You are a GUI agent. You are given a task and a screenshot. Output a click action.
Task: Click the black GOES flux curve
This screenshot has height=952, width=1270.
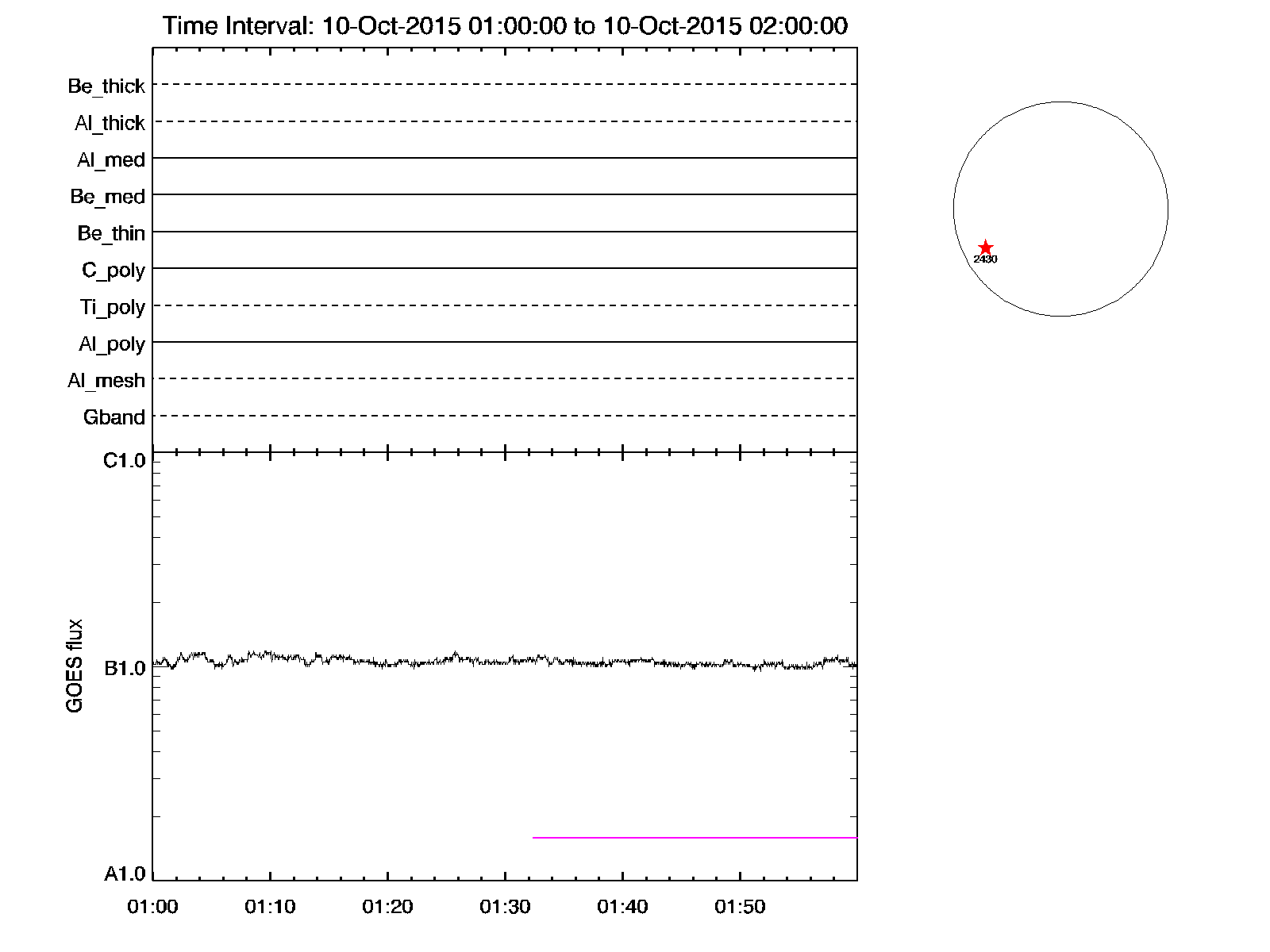pos(505,660)
